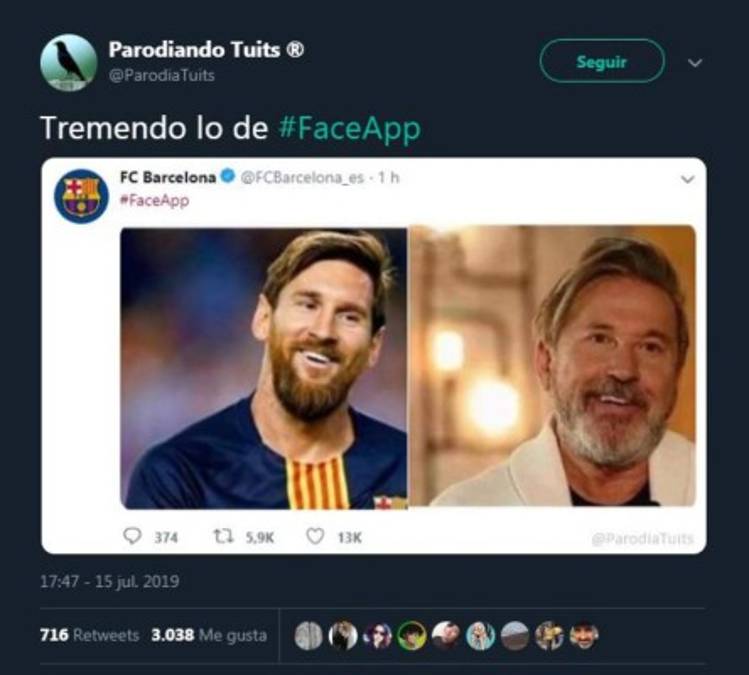The height and width of the screenshot is (675, 749).
Task: Expand the chevron menu next to Seguir
Action: [695, 62]
